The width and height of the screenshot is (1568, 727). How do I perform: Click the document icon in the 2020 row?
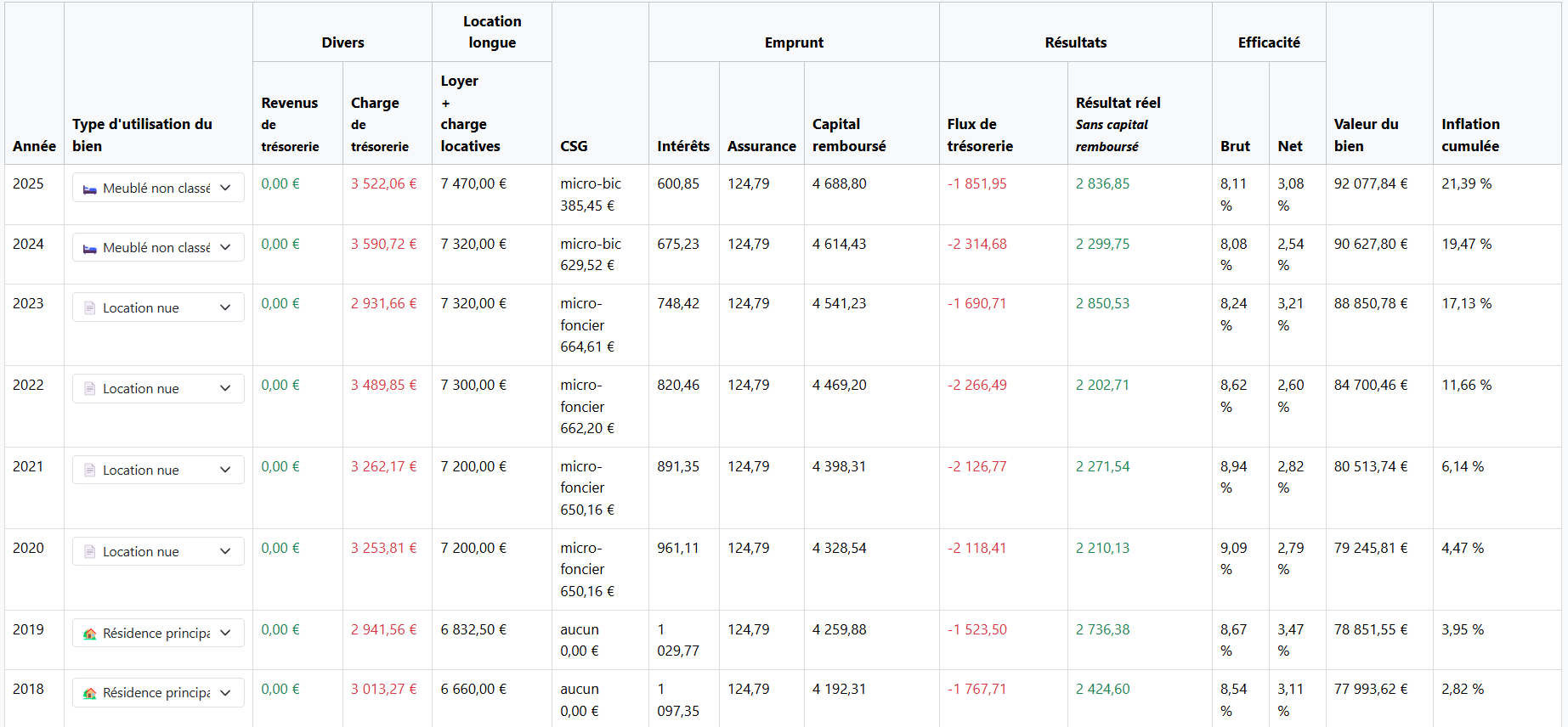(x=89, y=552)
